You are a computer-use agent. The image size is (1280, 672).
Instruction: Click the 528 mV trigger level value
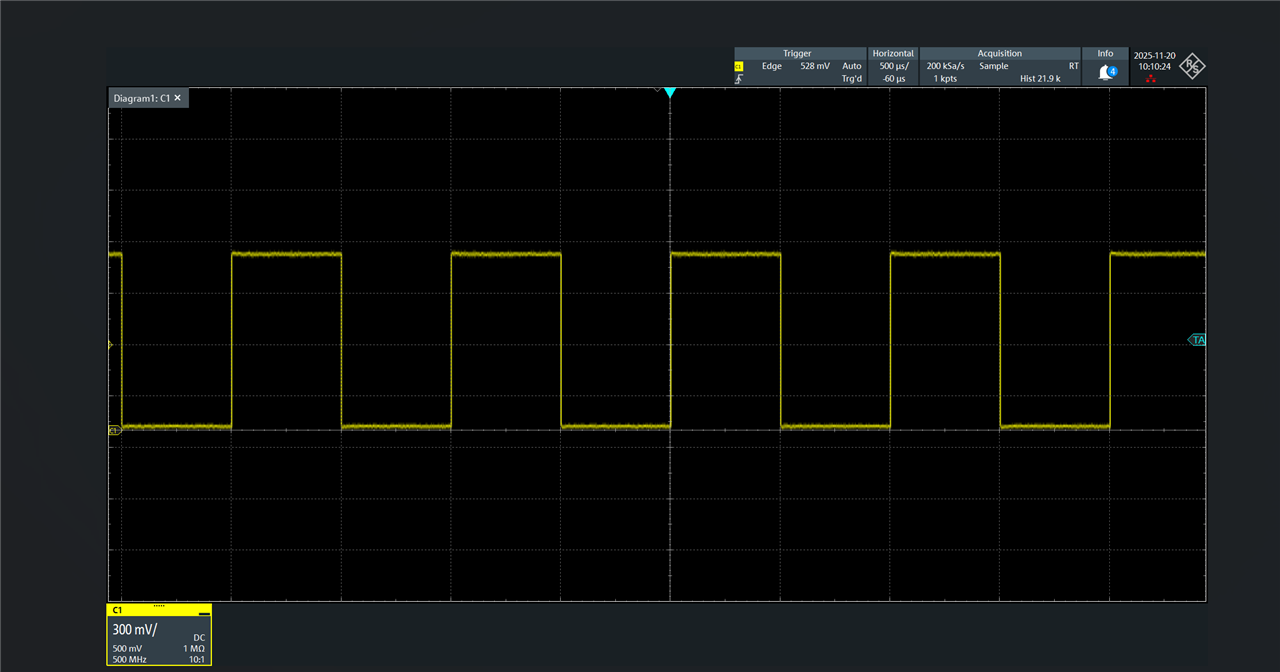(x=815, y=66)
